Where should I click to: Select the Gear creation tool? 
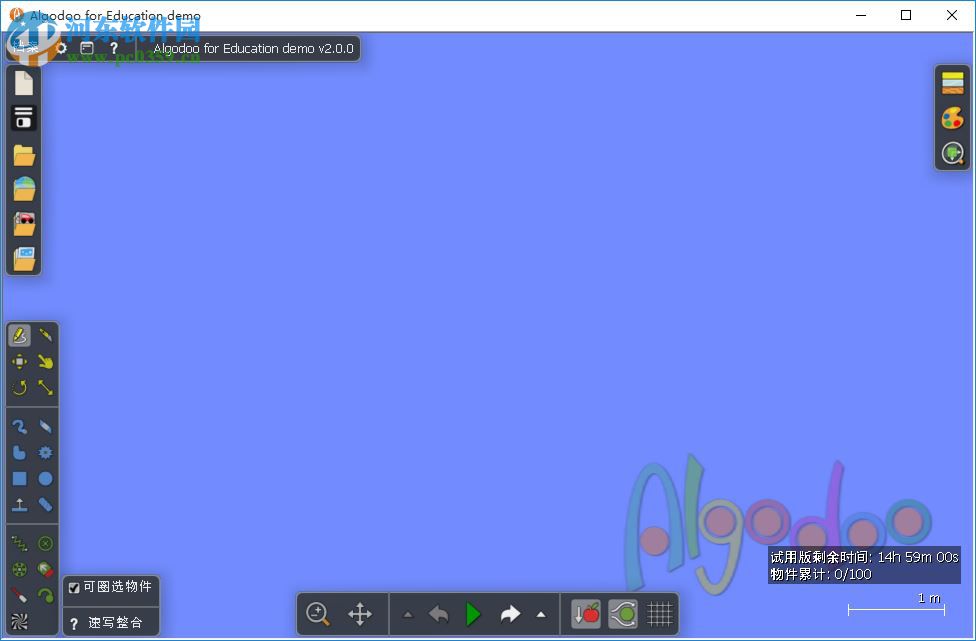45,452
